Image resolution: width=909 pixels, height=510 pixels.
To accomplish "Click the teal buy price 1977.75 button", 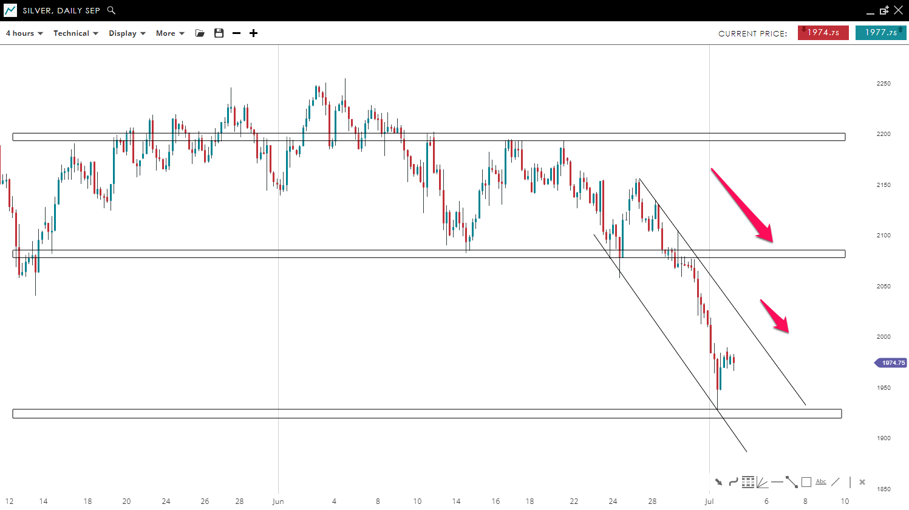I will click(880, 33).
